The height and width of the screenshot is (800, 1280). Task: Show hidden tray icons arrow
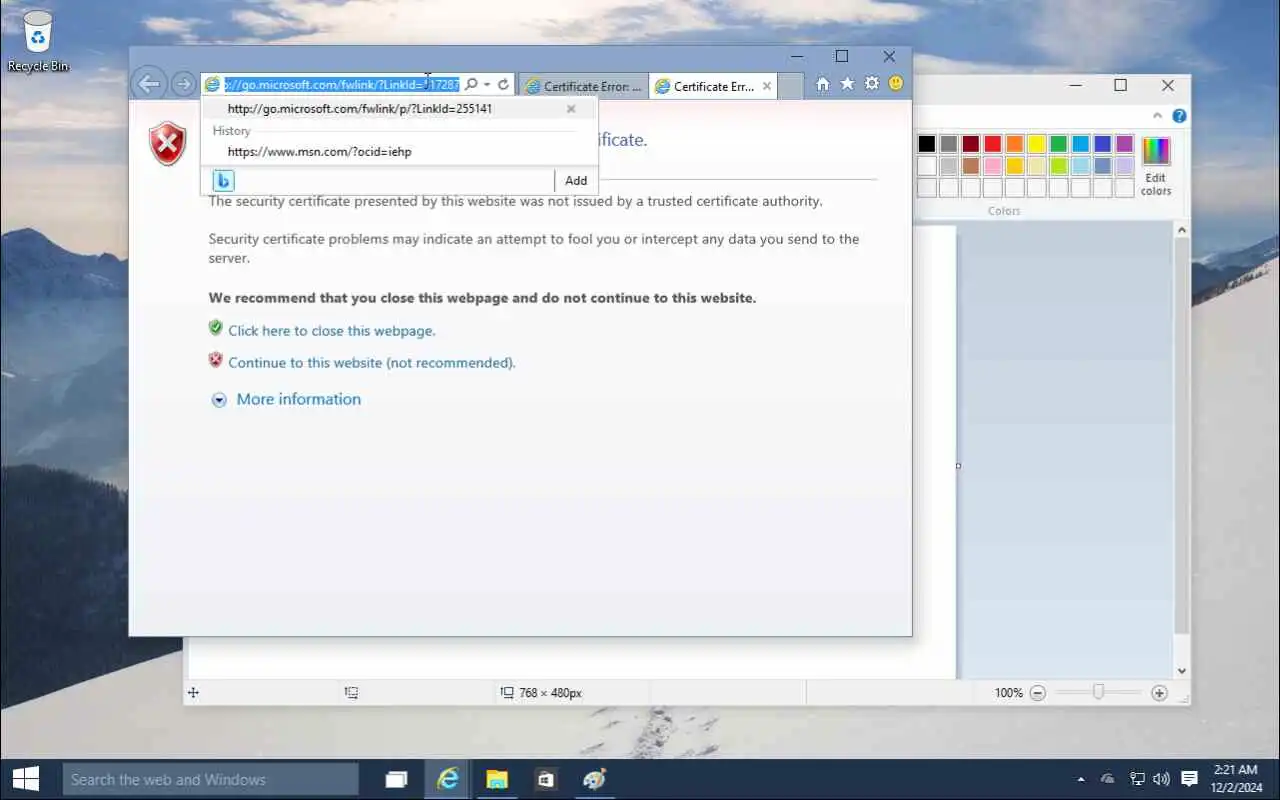pos(1080,779)
